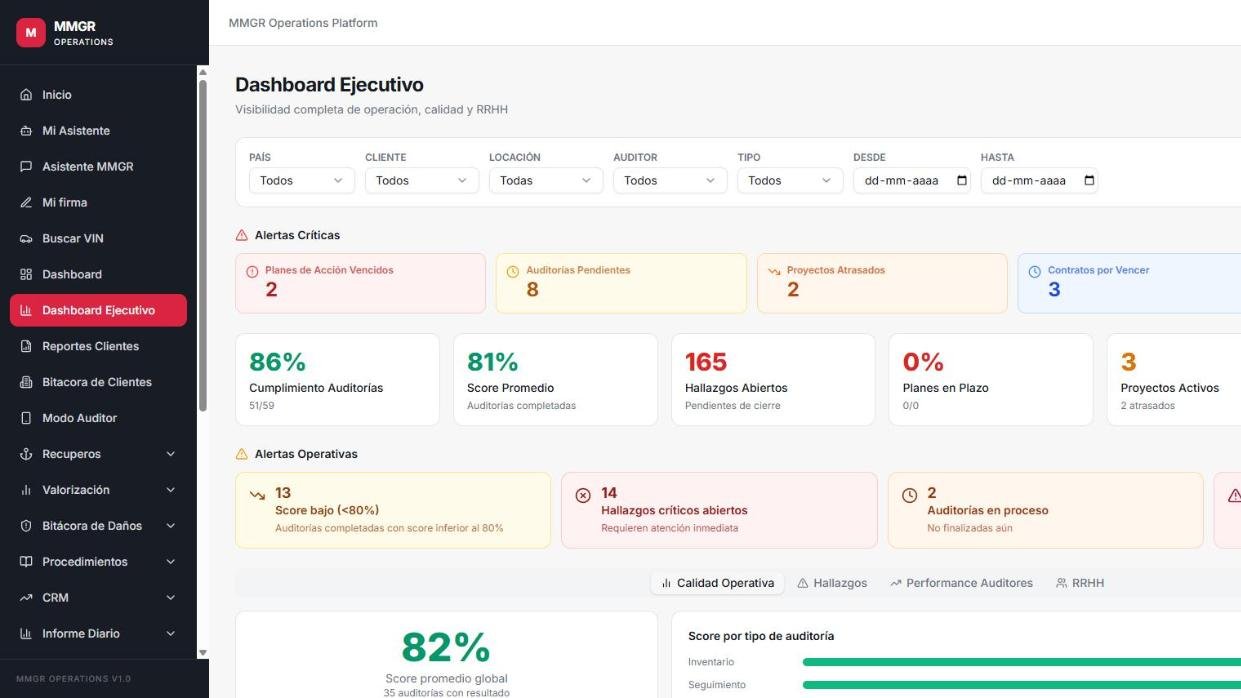The image size is (1241, 698).
Task: Open the Contratos por Vencer alert card
Action: (x=1130, y=283)
